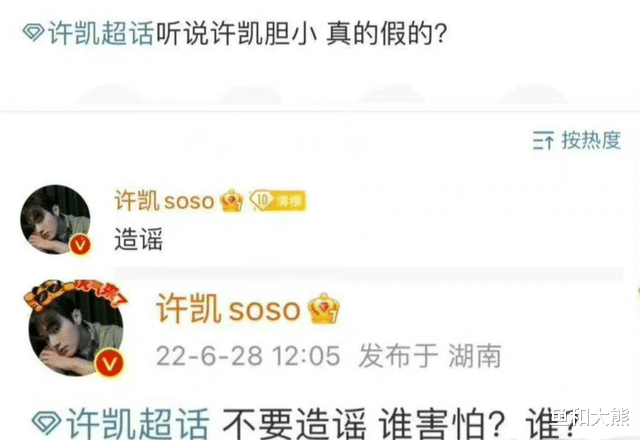Screen dimensions: 640x440
Task: Click the diamond super-topic icon before top 许凯超话
Action: 33,32
